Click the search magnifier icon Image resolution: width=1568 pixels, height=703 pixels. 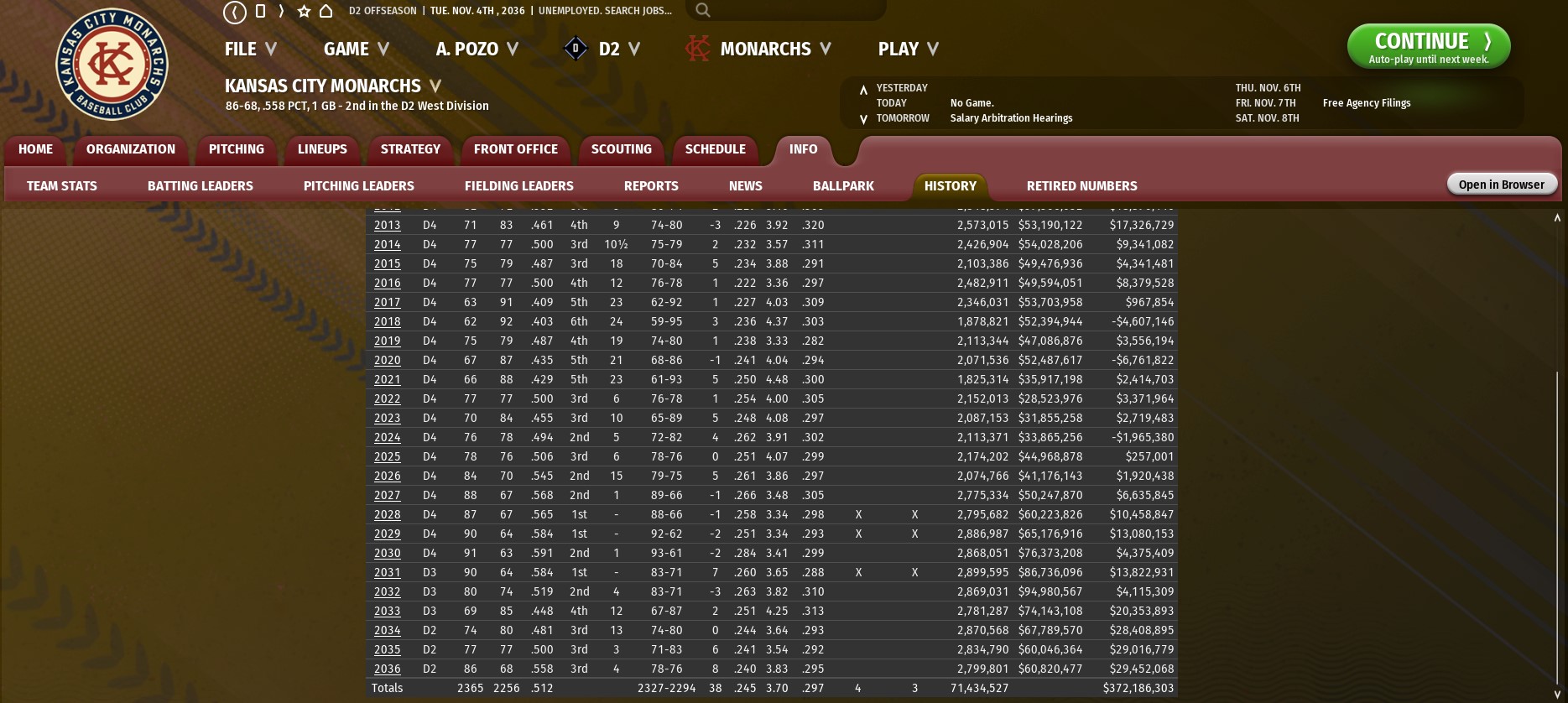coord(703,10)
